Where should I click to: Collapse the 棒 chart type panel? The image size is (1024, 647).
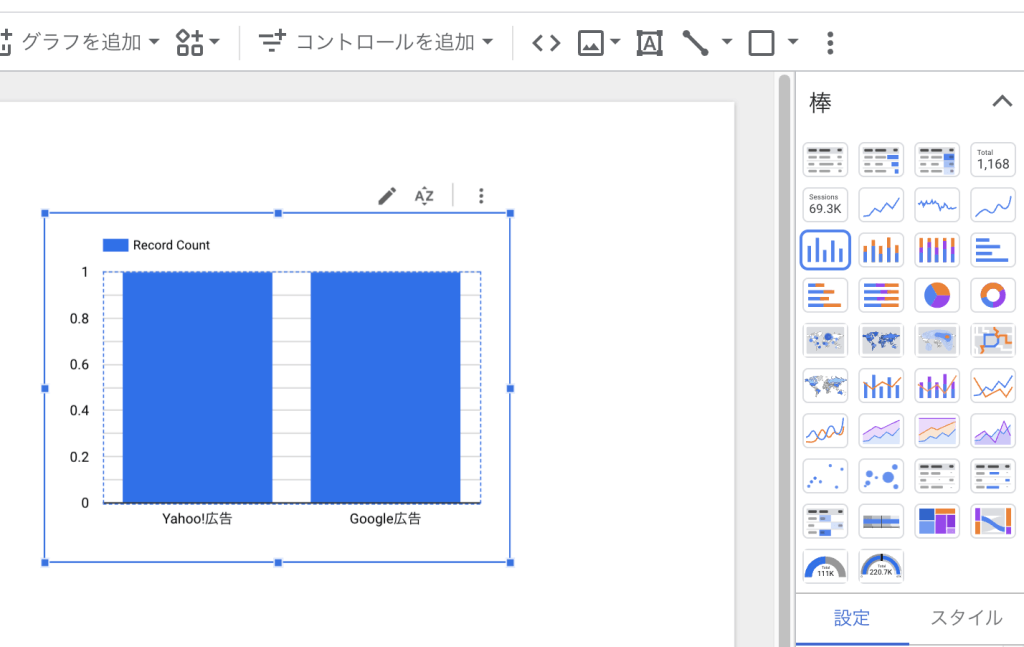coord(1002,101)
